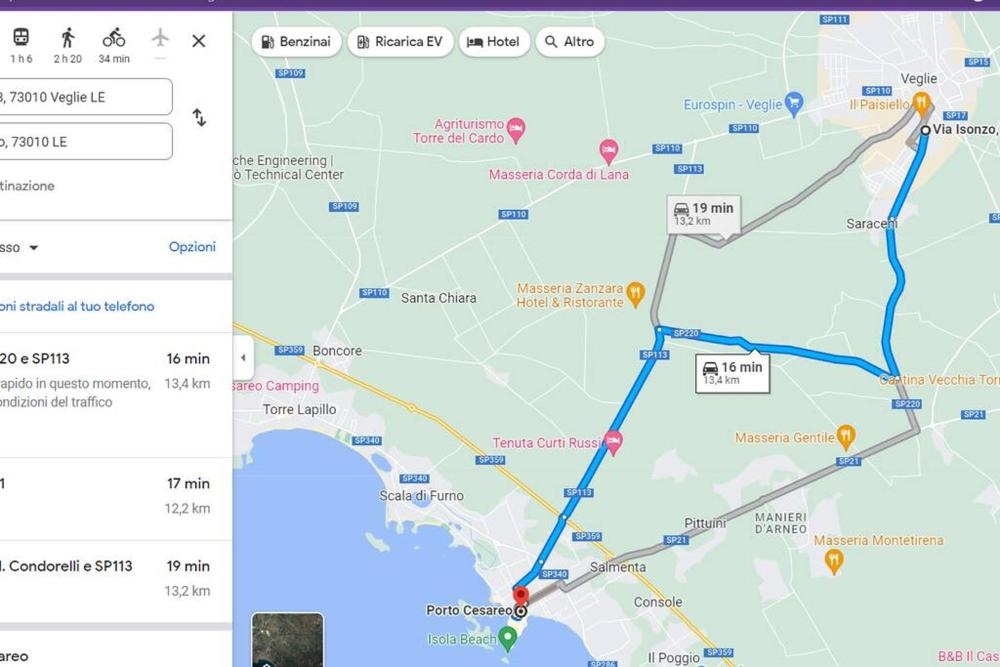
Task: Open the departure time dropdown arrow
Action: click(x=33, y=248)
